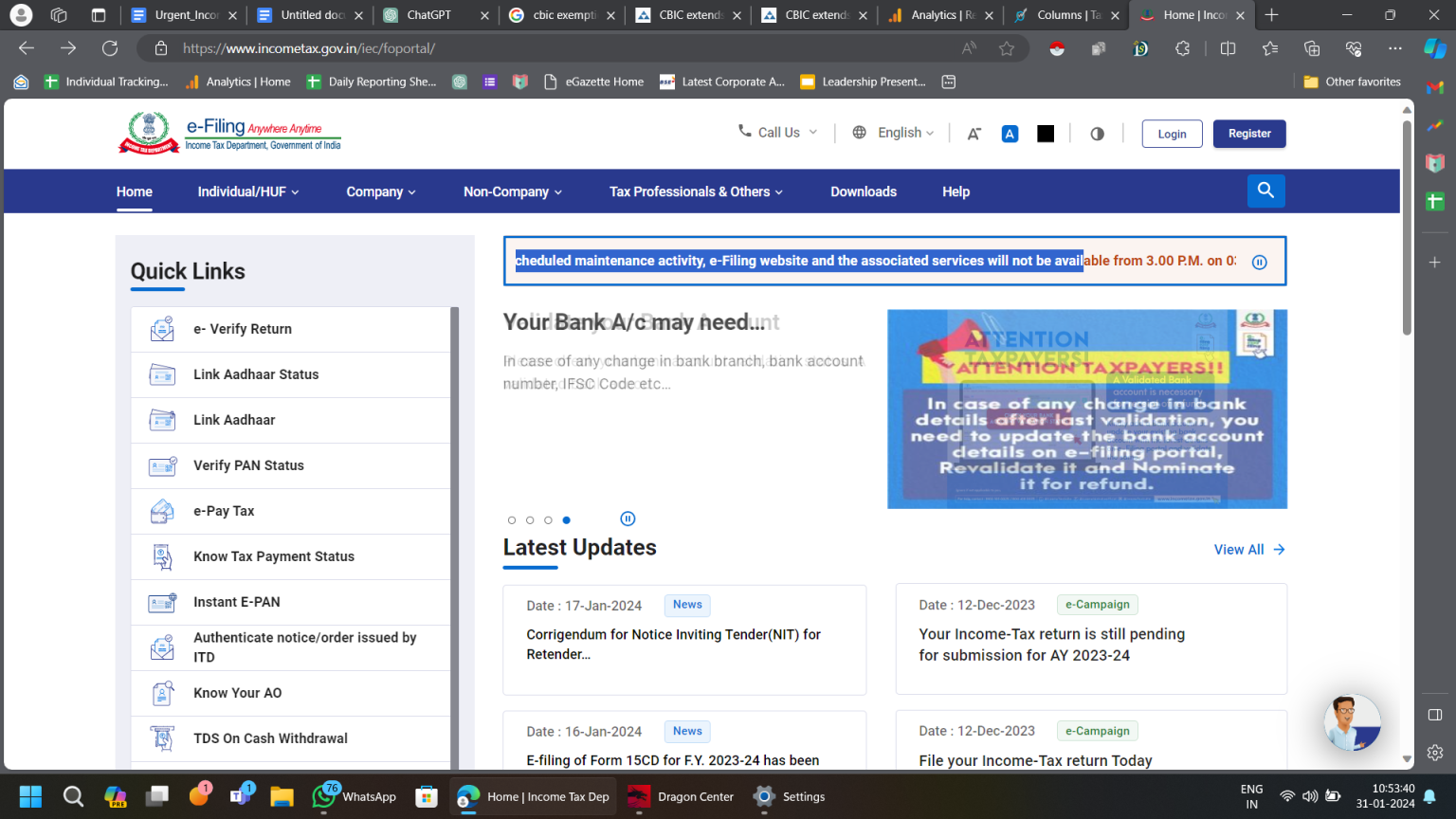Select the black color theme swatch
Image resolution: width=1456 pixels, height=819 pixels.
1046,134
